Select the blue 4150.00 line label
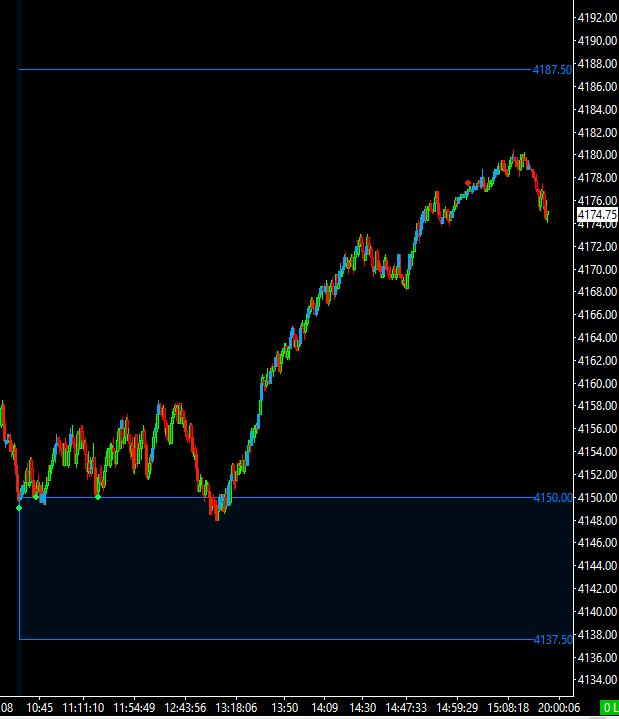This screenshot has height=719, width=619. coord(553,498)
